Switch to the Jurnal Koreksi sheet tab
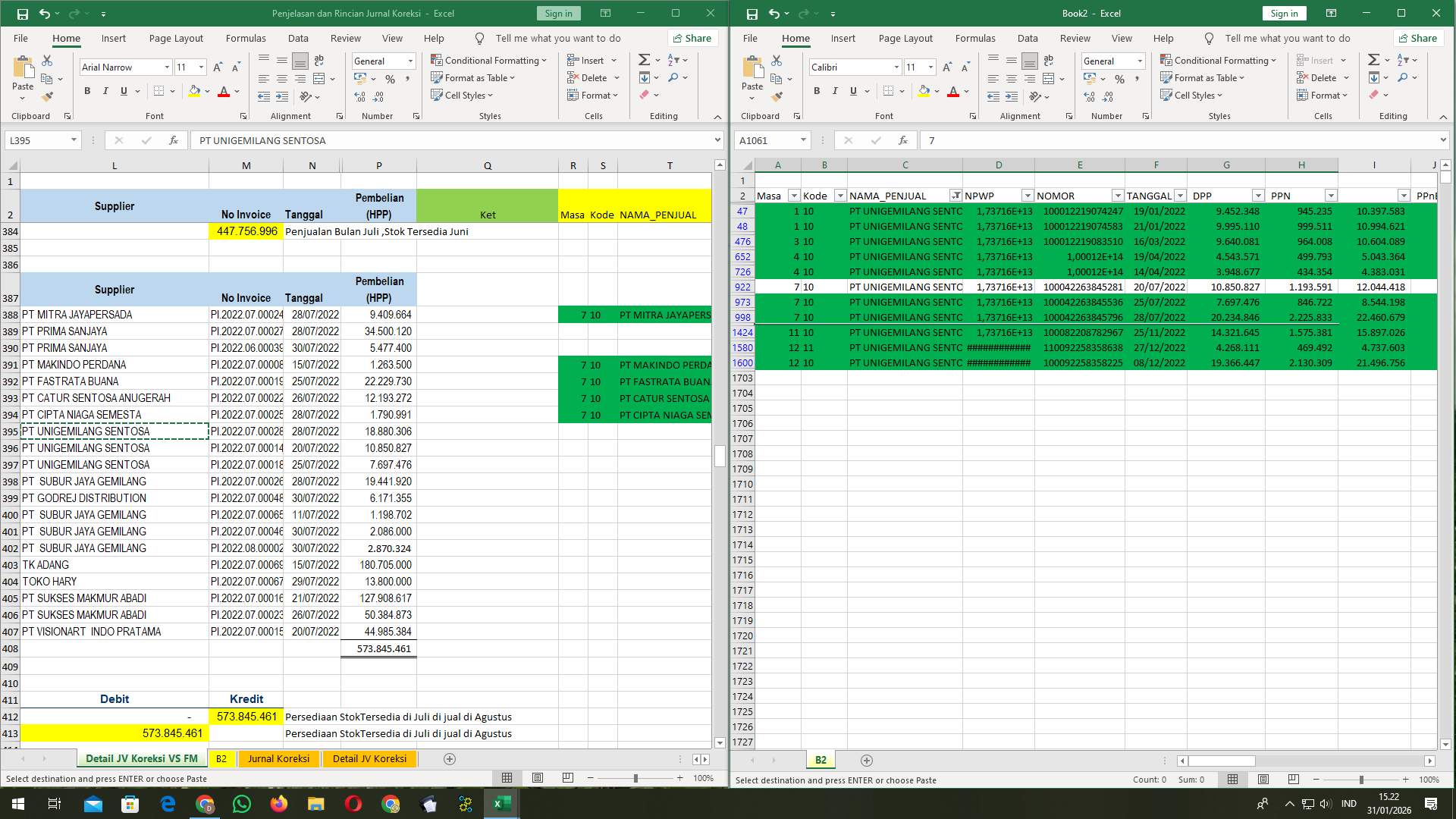This screenshot has height=819, width=1456. [279, 758]
